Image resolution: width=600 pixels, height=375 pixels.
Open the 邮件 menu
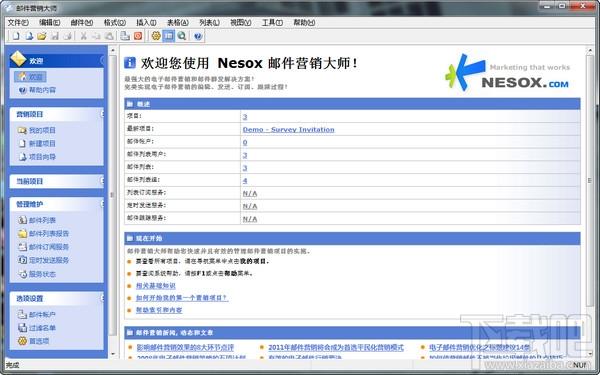[x=82, y=23]
